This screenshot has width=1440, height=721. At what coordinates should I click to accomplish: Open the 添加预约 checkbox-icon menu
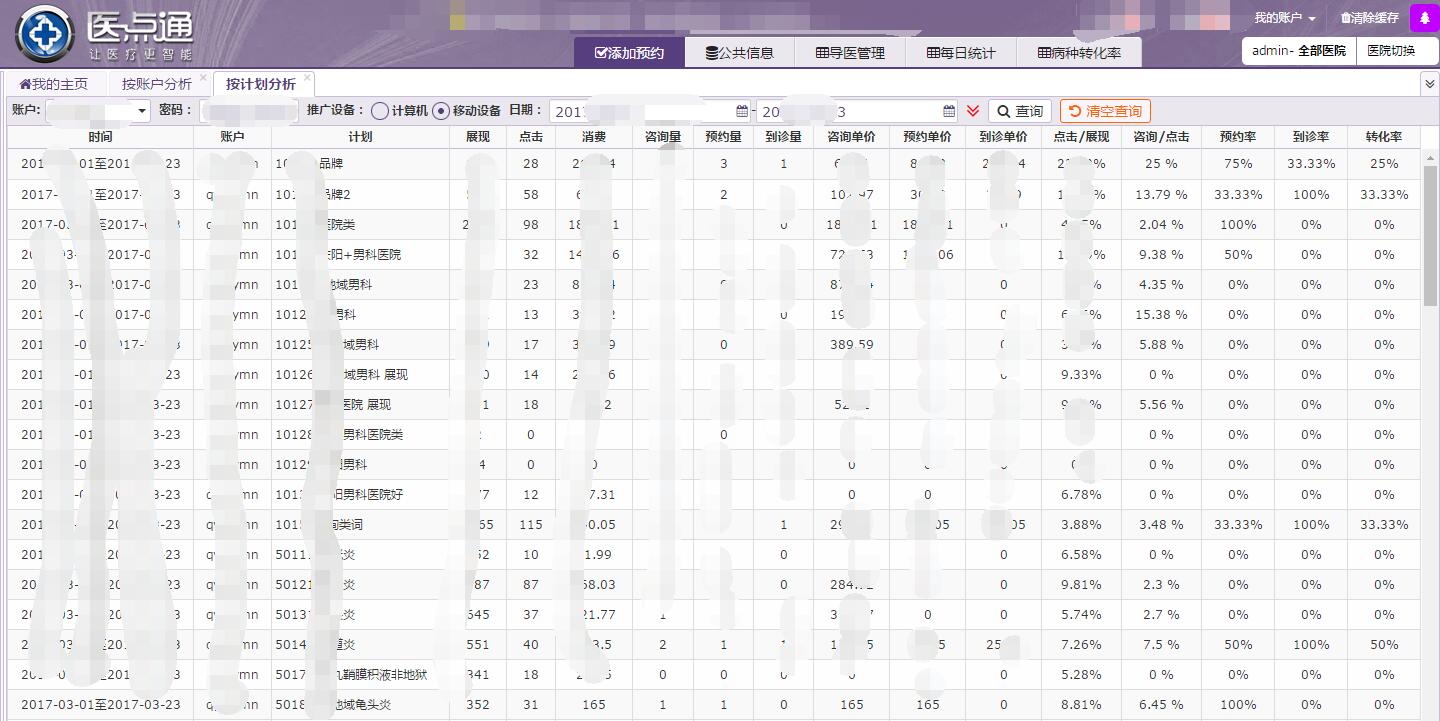pos(629,53)
